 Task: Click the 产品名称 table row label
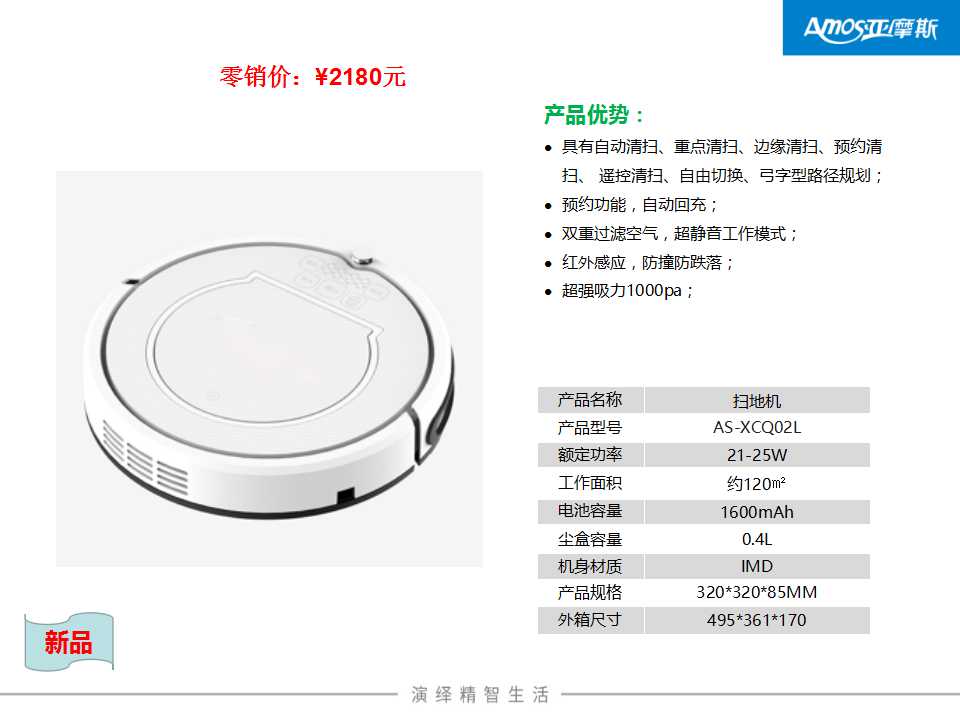point(590,400)
